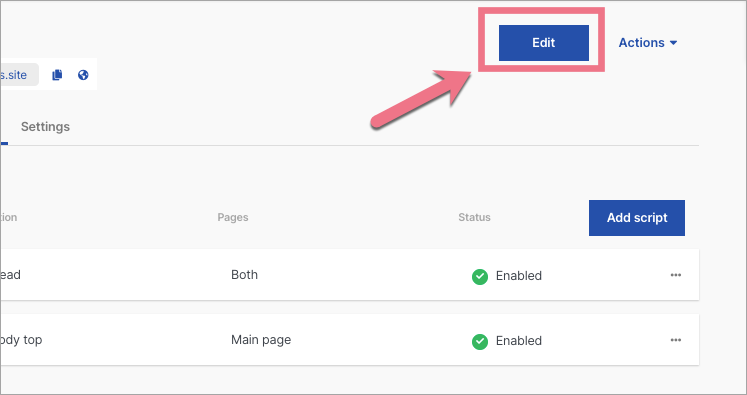Switch to the Settings tab
747x395 pixels.
click(45, 127)
